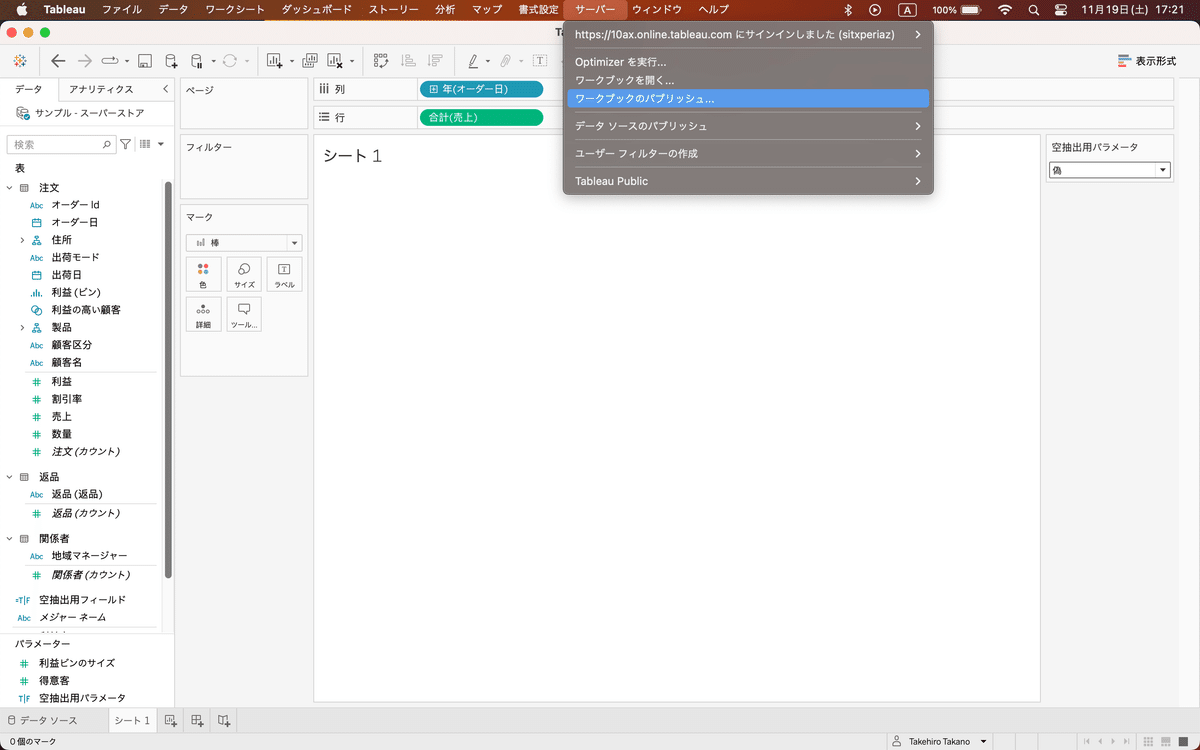This screenshot has width=1200, height=750.
Task: Collapse the data pane with the arrow
Action: (164, 89)
